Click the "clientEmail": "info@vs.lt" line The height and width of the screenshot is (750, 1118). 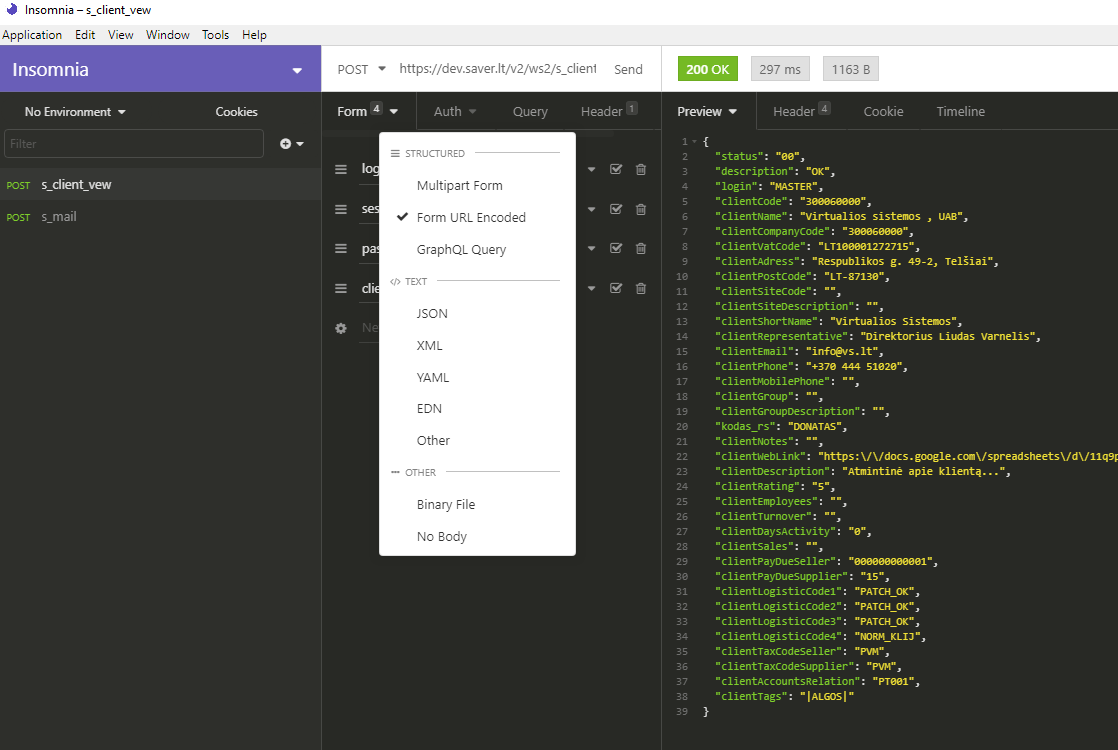coord(800,351)
